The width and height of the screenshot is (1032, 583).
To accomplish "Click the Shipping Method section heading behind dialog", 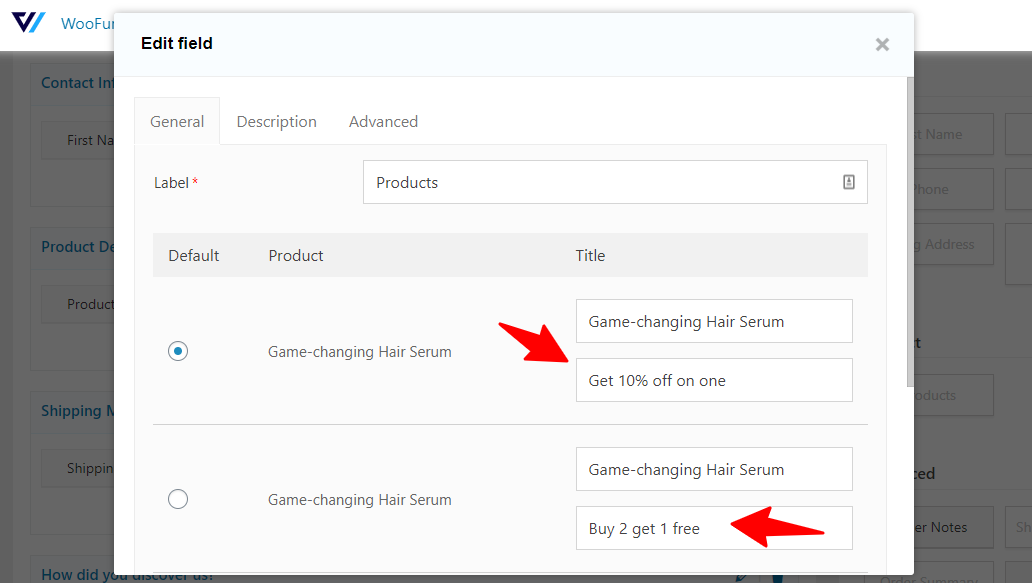I will coord(77,411).
